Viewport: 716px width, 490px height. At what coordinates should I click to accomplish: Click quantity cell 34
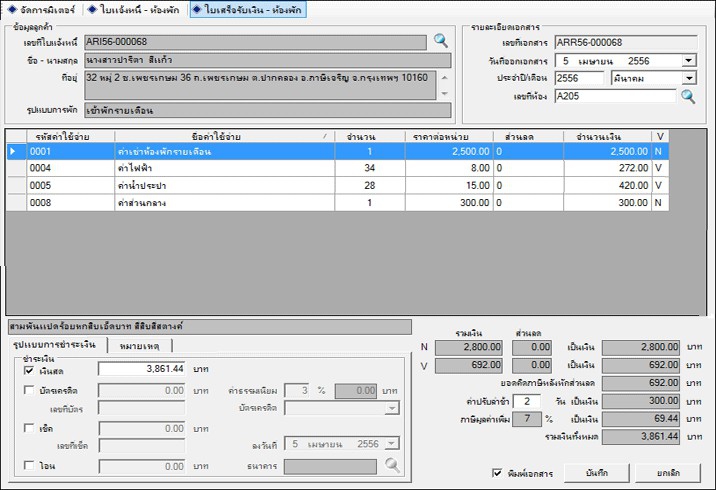tap(369, 168)
